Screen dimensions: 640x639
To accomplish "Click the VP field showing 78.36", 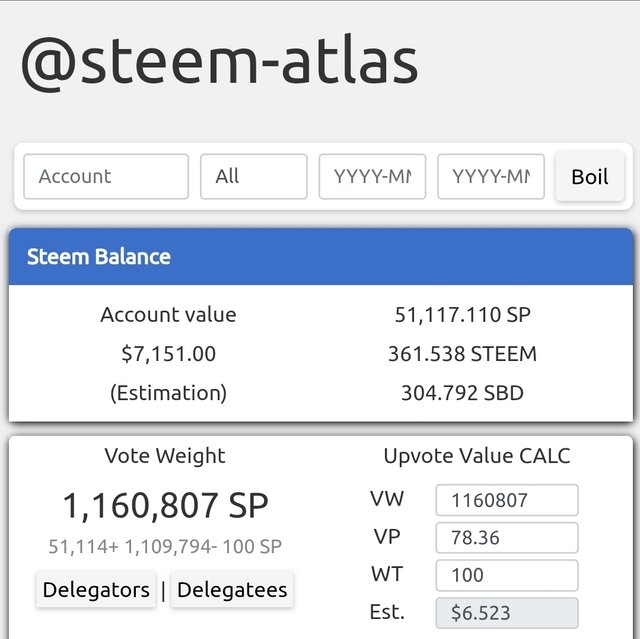I will (507, 538).
